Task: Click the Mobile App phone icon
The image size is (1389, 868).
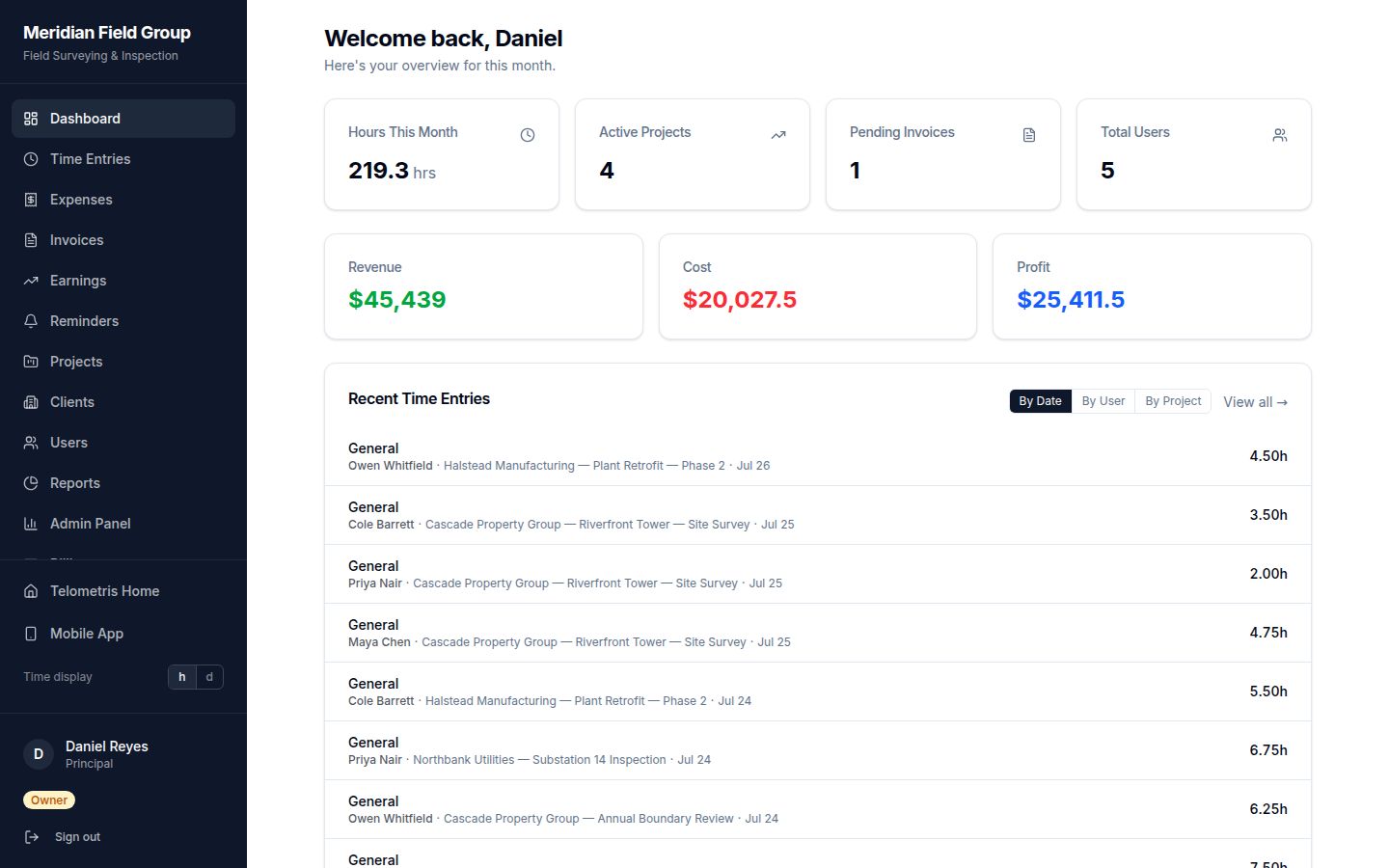Action: (31, 634)
